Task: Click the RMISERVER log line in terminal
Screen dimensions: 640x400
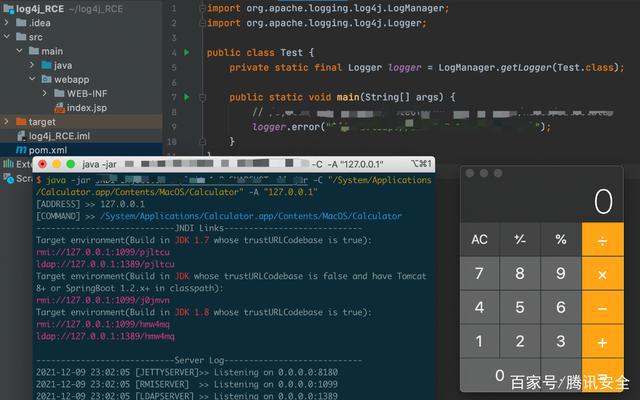Action: [x=187, y=384]
